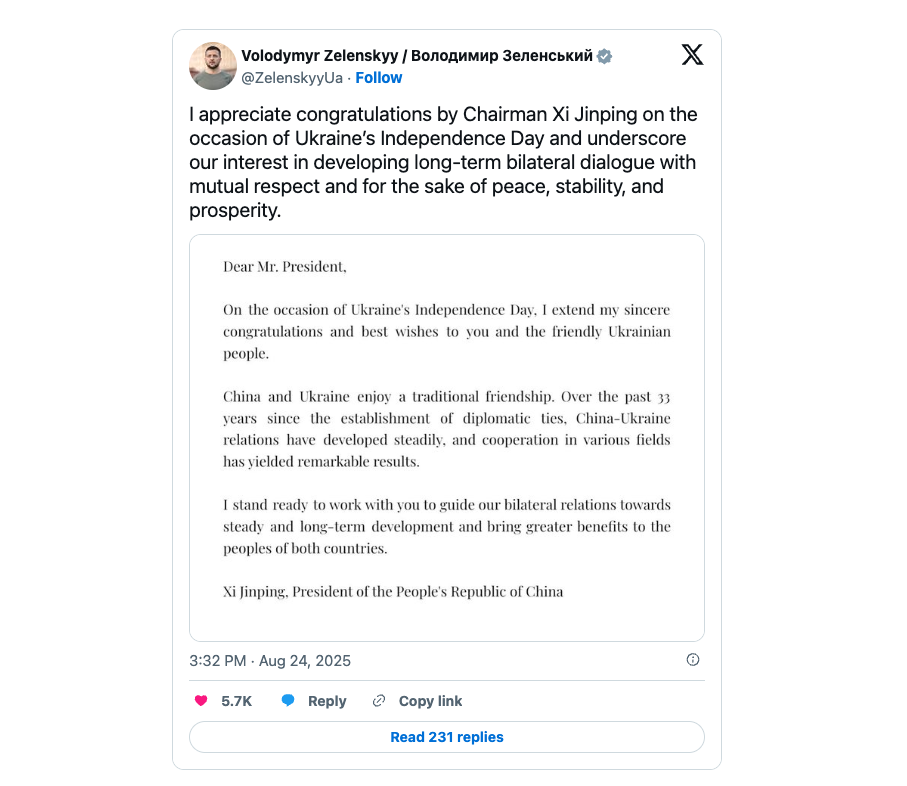Image resolution: width=907 pixels, height=786 pixels.
Task: Open Zelenskyy's profile picture
Action: [x=213, y=66]
